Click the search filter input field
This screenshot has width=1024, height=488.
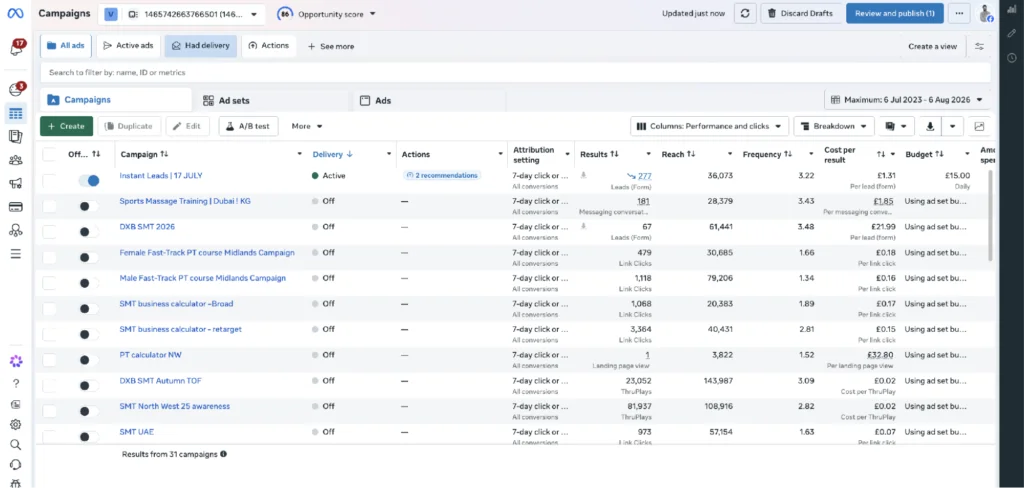pos(517,73)
